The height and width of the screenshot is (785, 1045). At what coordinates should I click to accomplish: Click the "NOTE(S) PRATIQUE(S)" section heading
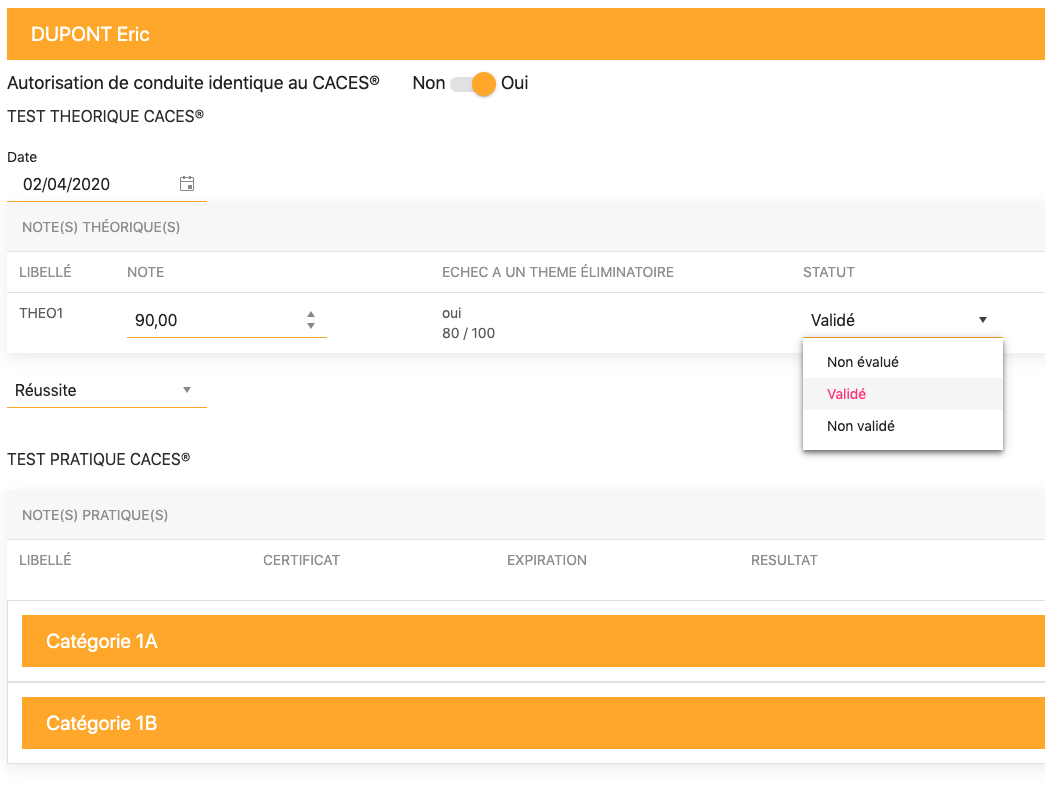95,515
